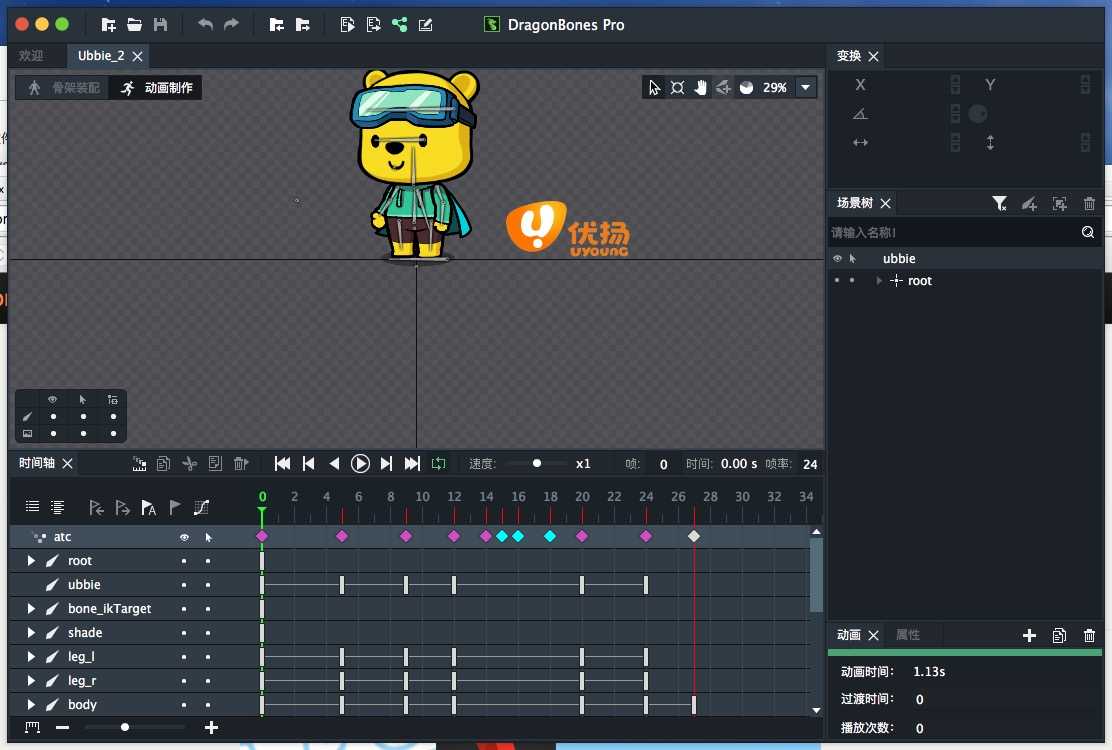Delete keyframe with timeline trash icon

(x=241, y=464)
